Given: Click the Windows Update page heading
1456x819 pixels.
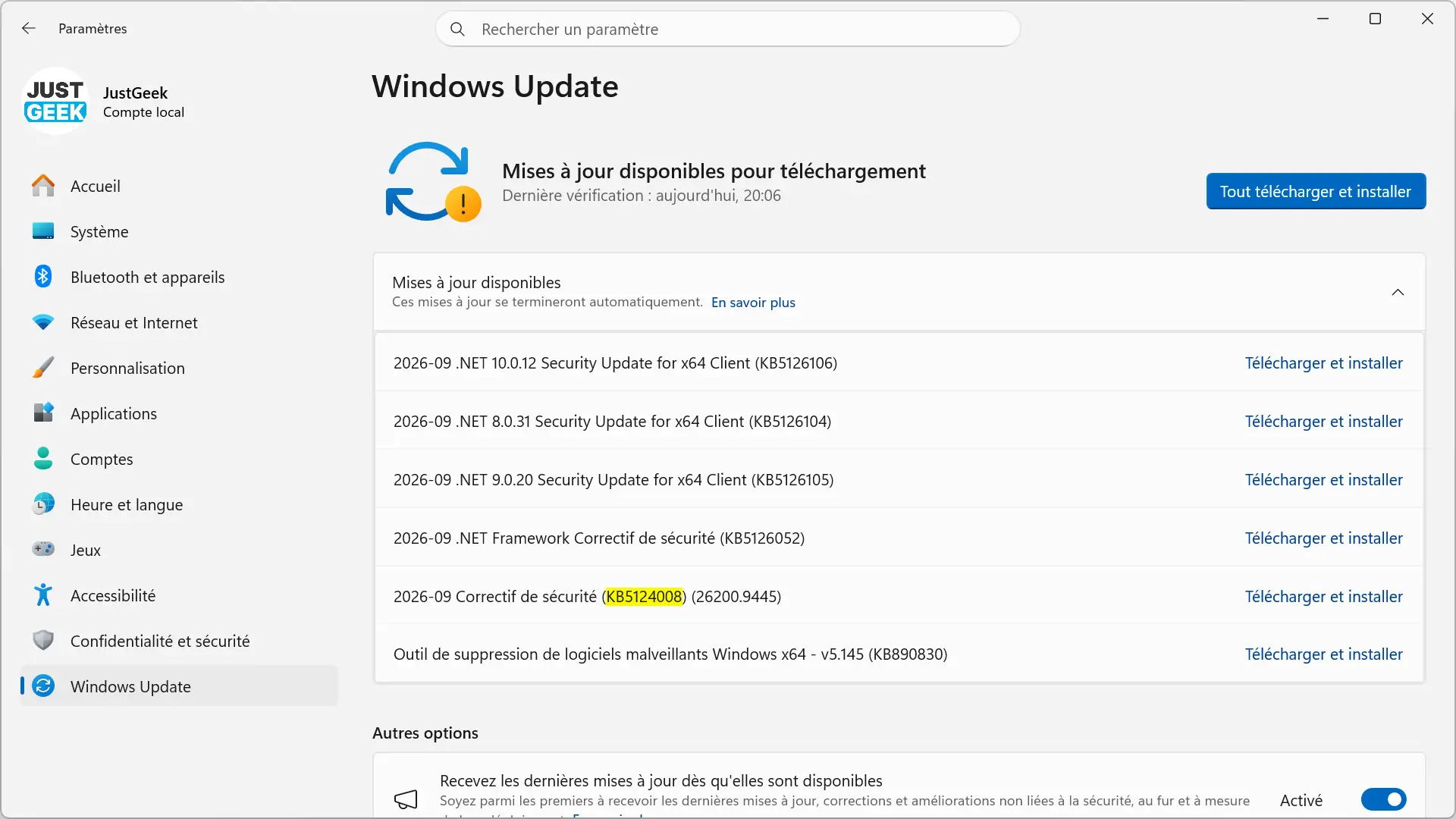Looking at the screenshot, I should 494,86.
